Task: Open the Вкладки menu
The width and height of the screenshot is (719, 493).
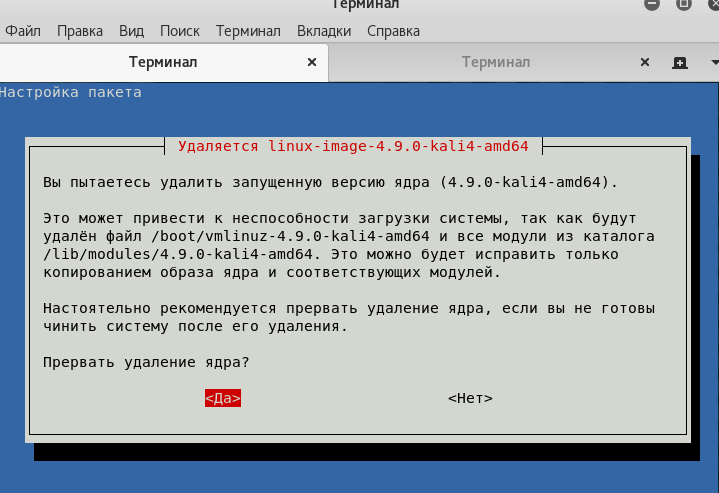Action: [x=324, y=31]
